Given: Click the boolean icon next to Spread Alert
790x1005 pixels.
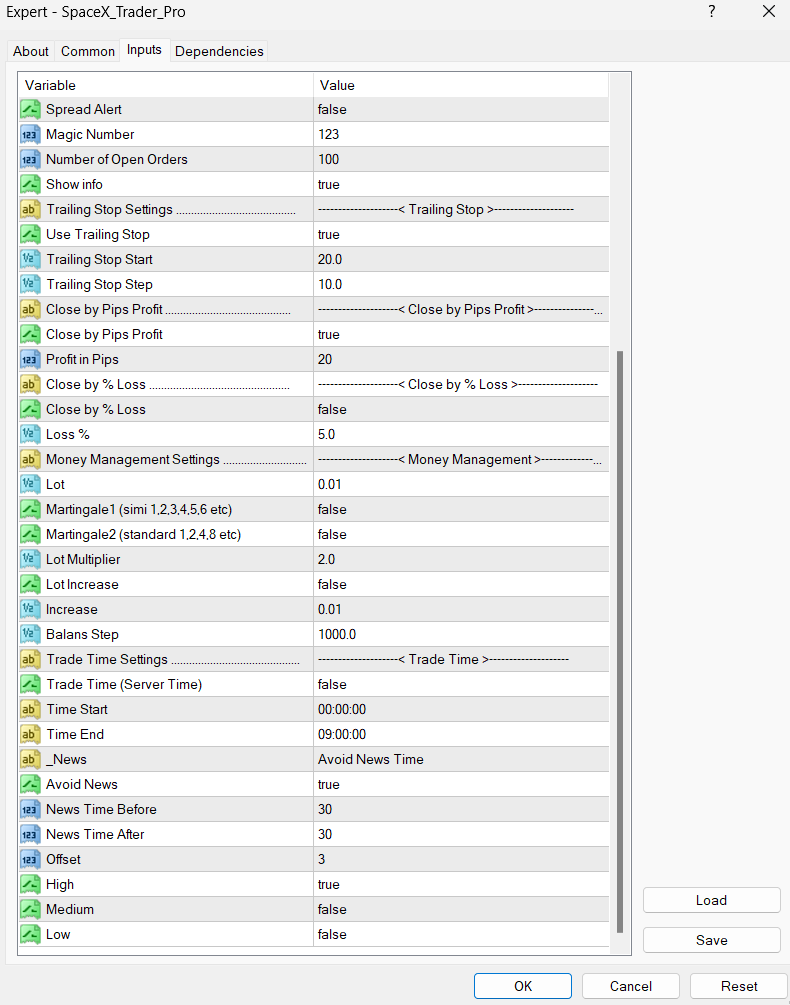Looking at the screenshot, I should pyautogui.click(x=29, y=109).
